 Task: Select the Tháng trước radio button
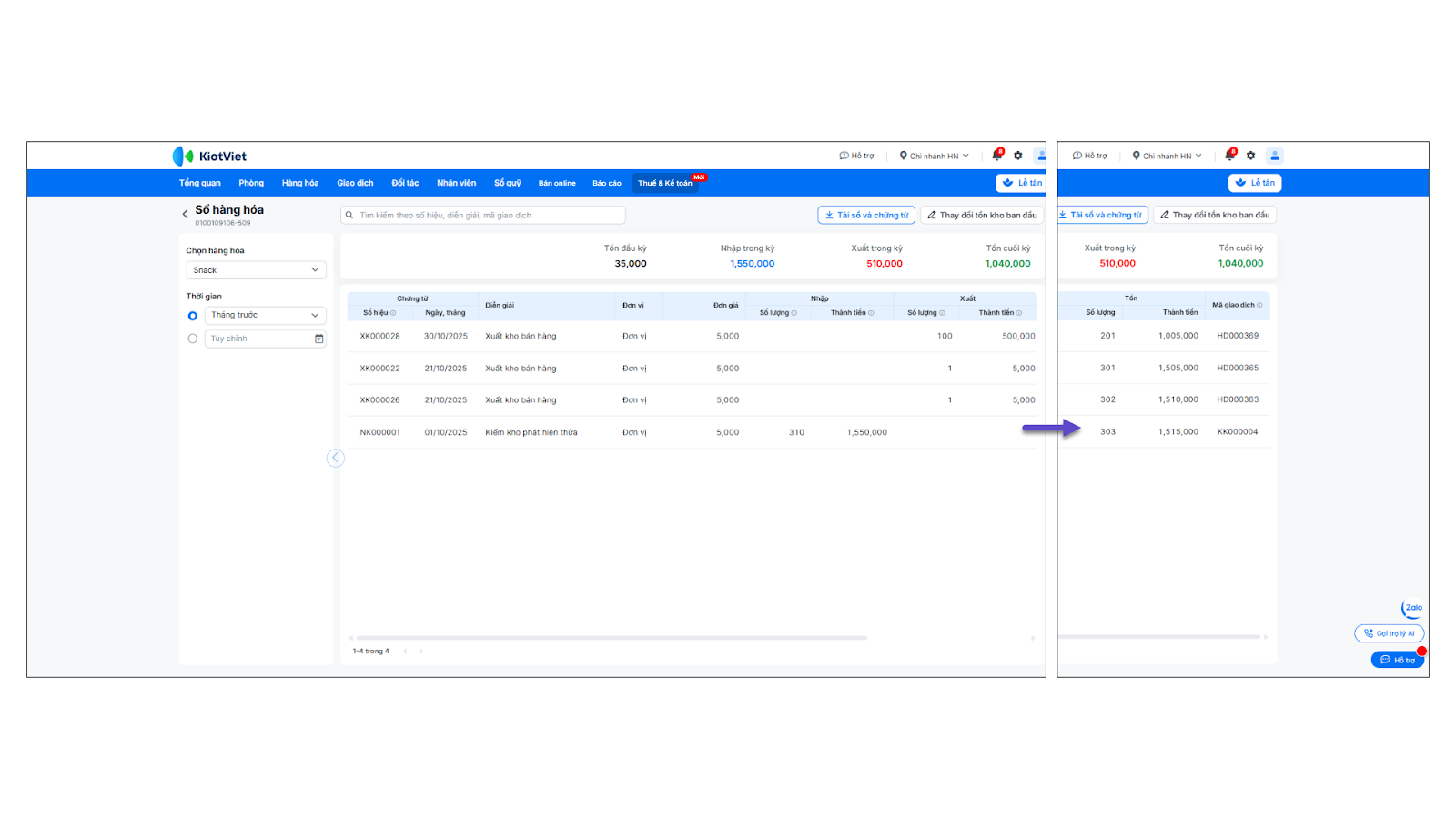(192, 316)
